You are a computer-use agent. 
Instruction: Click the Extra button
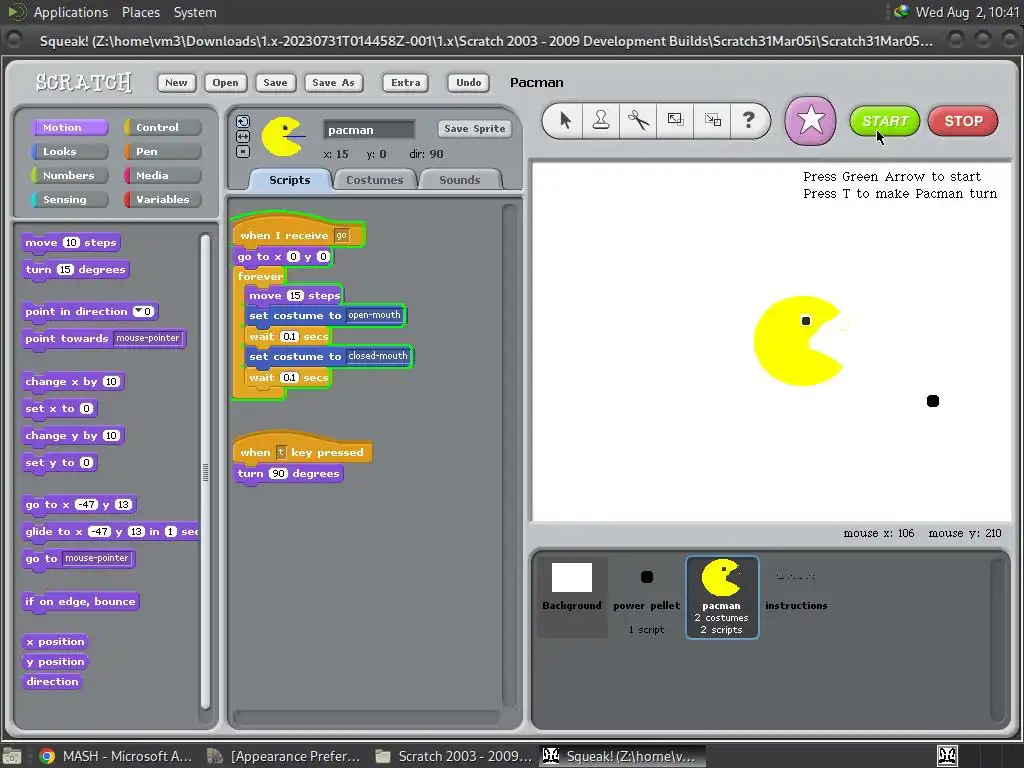pyautogui.click(x=406, y=82)
